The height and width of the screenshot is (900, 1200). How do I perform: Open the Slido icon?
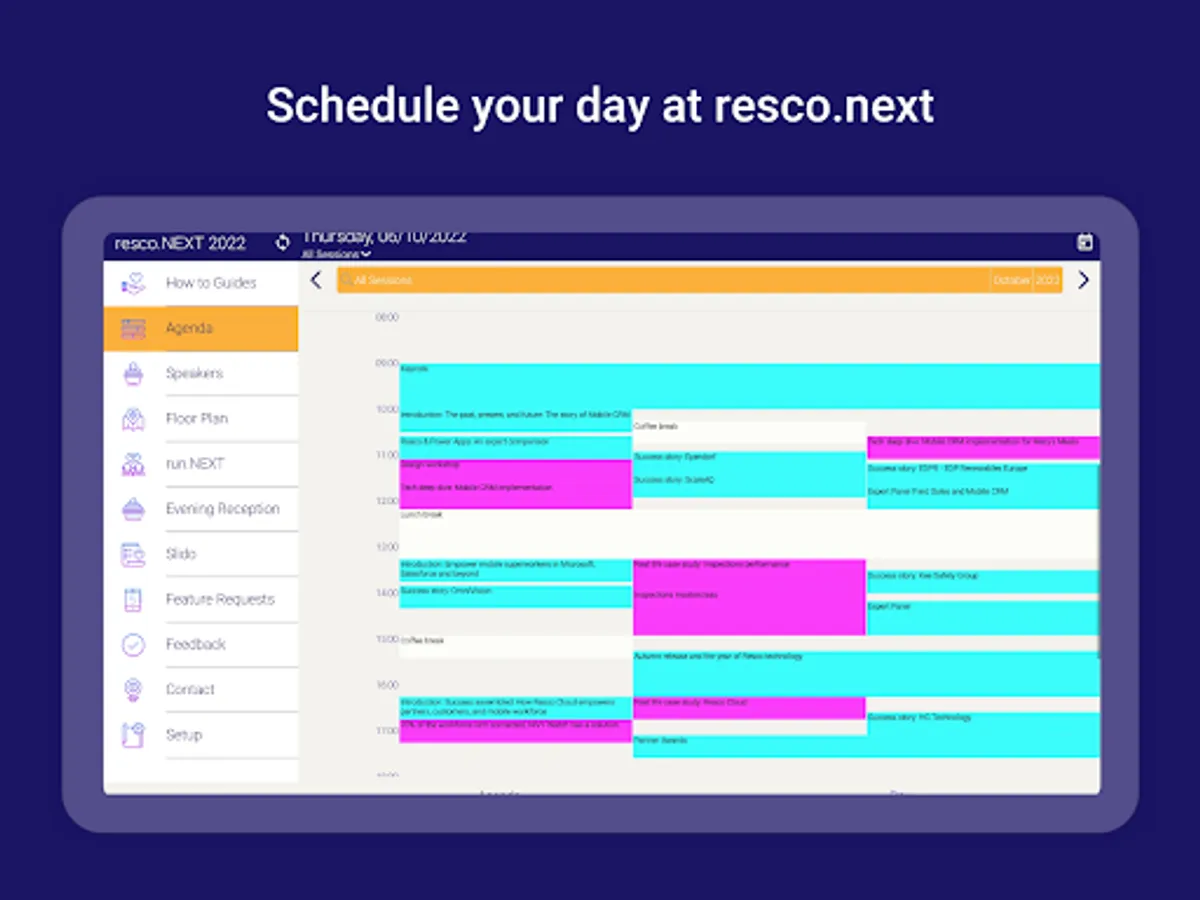pos(133,554)
